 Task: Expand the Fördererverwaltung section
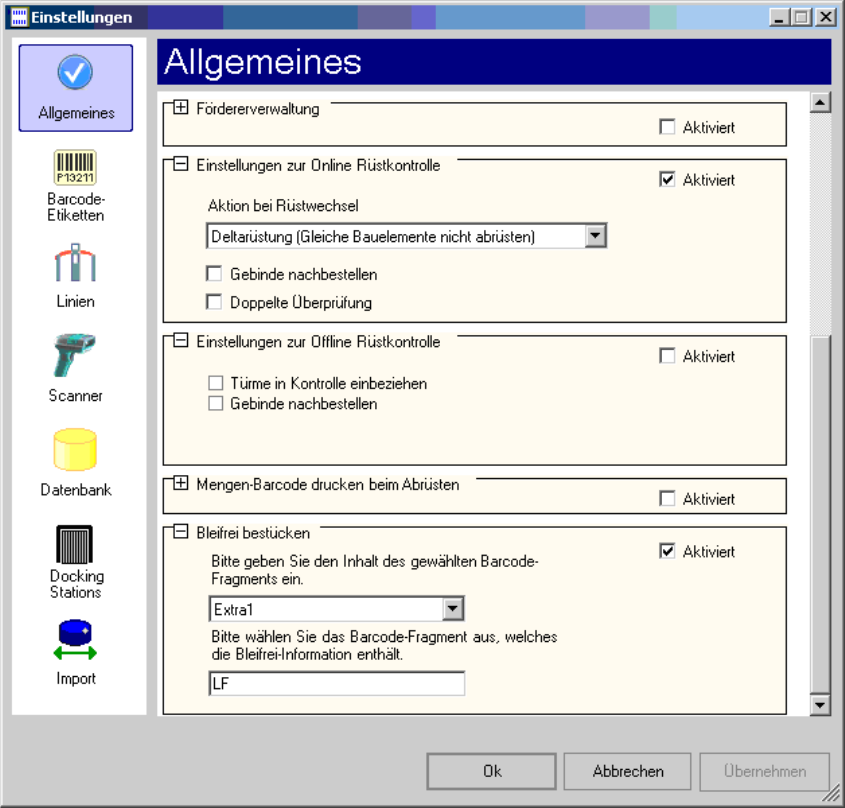point(181,108)
